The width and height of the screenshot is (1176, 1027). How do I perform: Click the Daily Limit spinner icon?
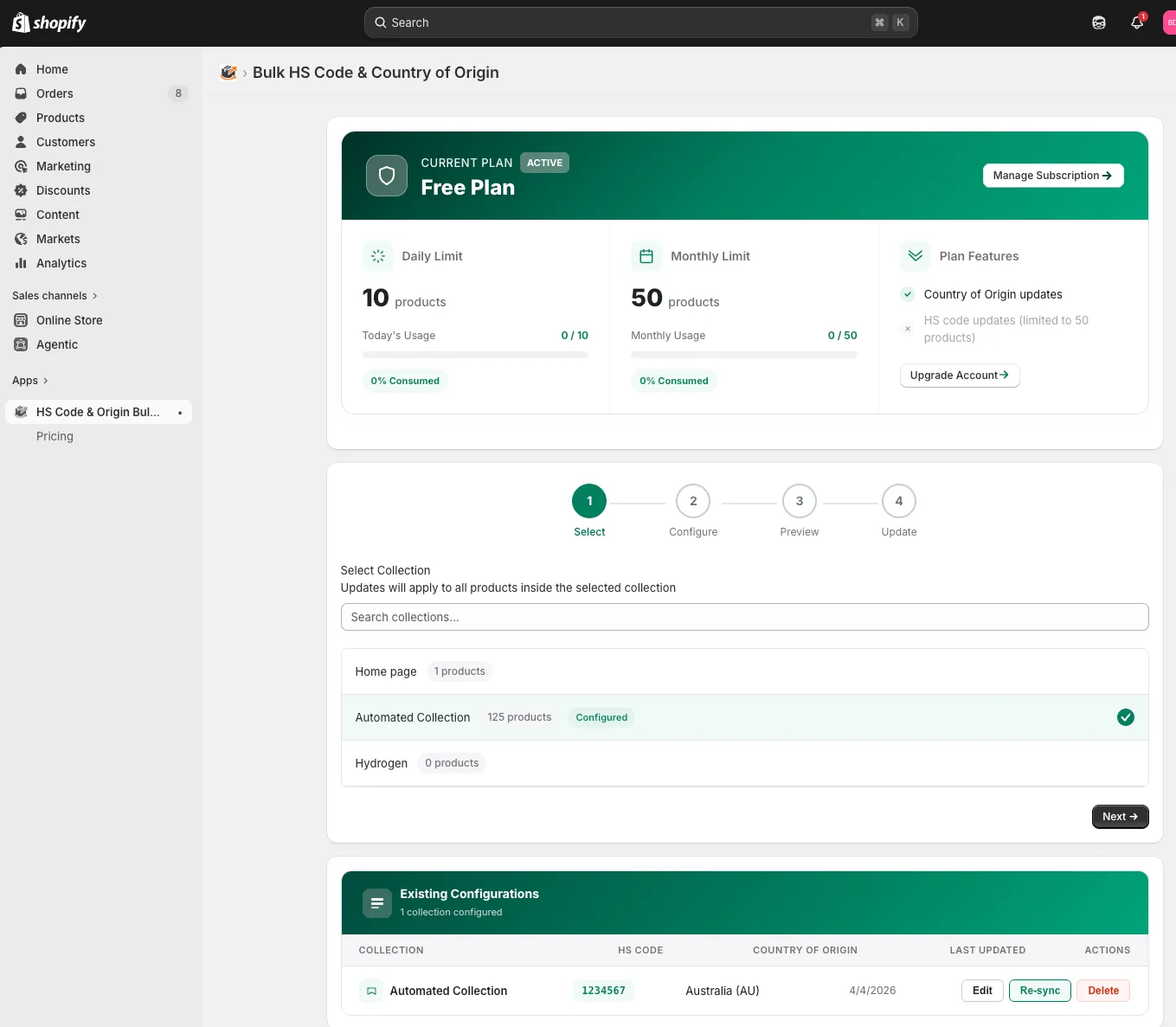point(378,256)
